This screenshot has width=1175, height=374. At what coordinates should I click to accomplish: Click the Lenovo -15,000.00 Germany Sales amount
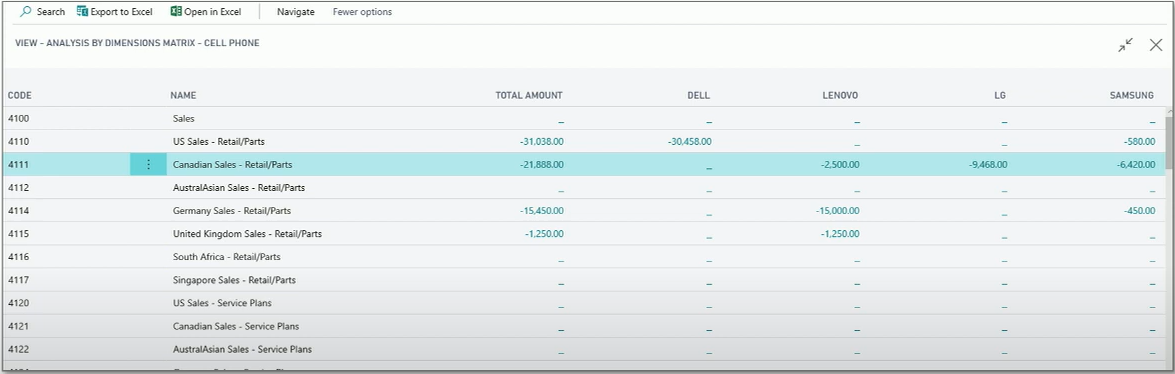(x=835, y=211)
